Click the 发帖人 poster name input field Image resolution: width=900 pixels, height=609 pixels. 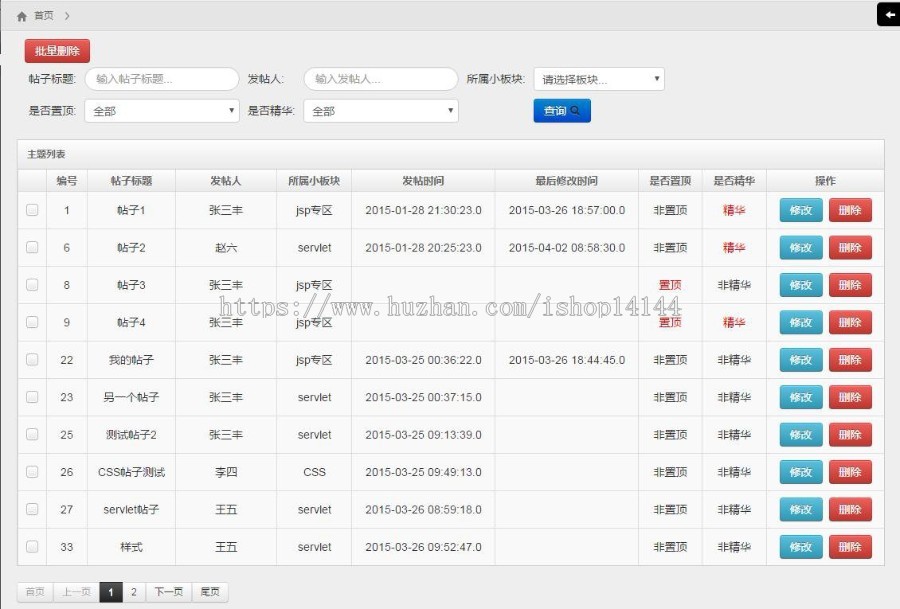point(380,78)
